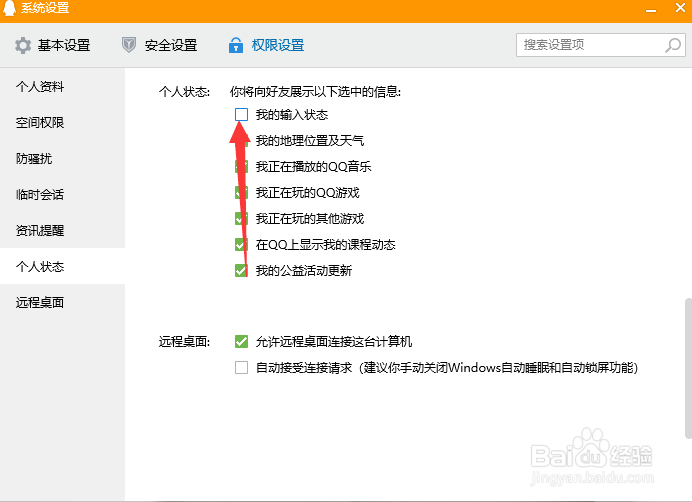
Task: Click 你将向好友展示以下选中的信息 text
Action: [316, 91]
